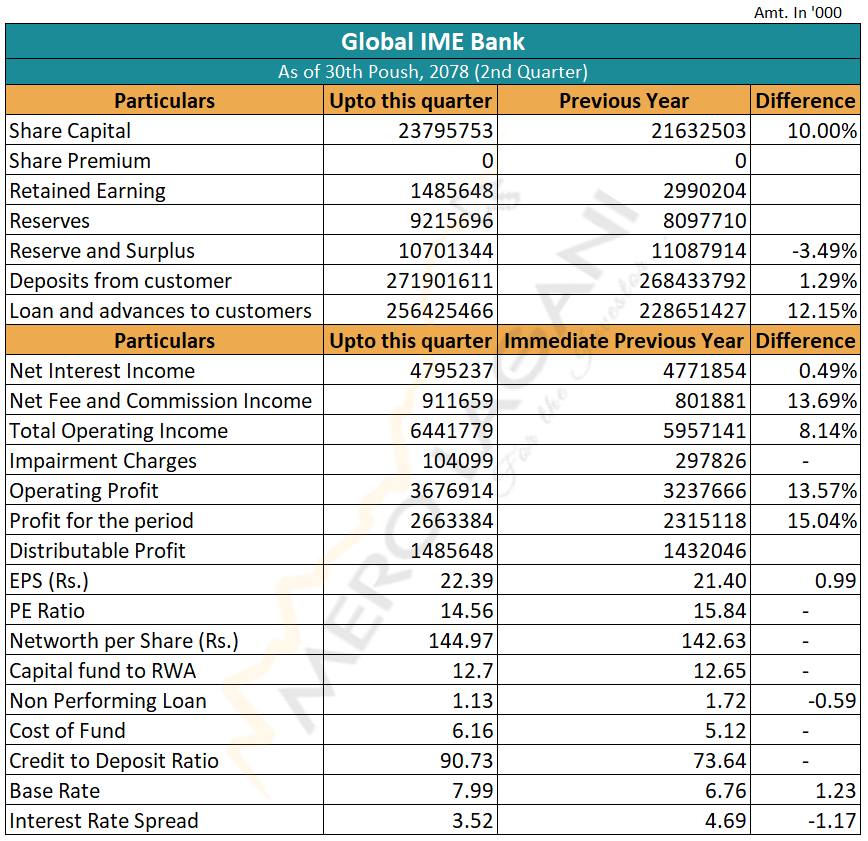Click Impairment Charges value 104099
Image resolution: width=868 pixels, height=841 pixels.
coord(458,461)
